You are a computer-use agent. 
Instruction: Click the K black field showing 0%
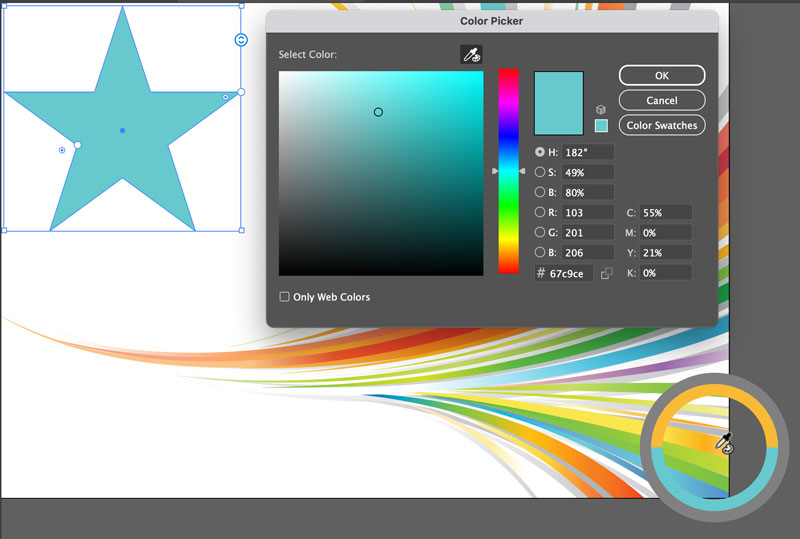665,273
